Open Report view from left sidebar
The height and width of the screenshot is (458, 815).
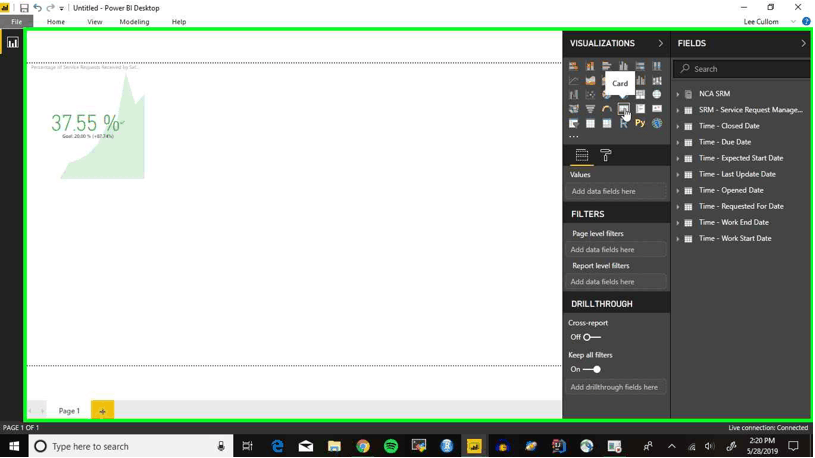[x=12, y=43]
